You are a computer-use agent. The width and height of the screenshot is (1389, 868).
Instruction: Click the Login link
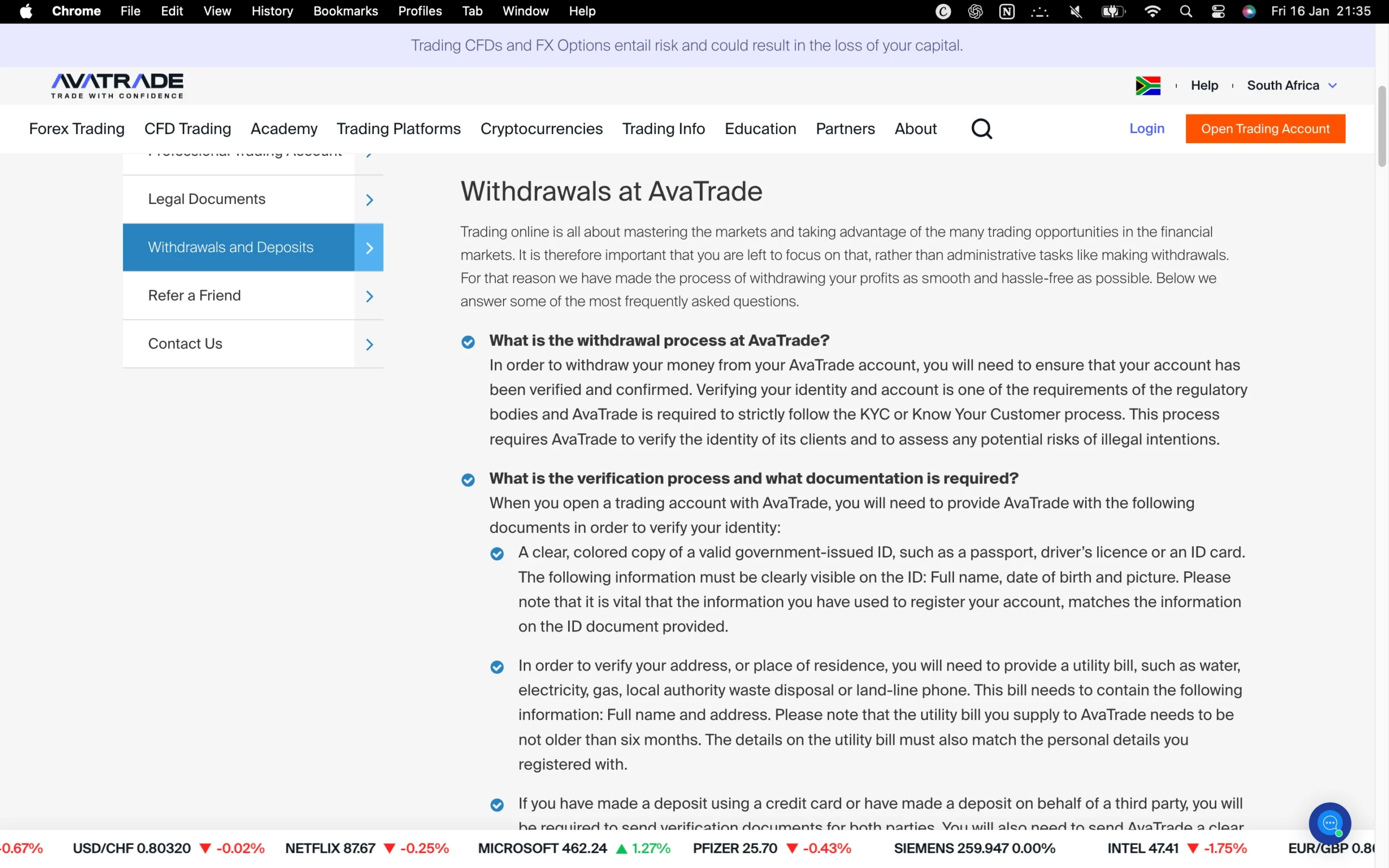tap(1146, 129)
